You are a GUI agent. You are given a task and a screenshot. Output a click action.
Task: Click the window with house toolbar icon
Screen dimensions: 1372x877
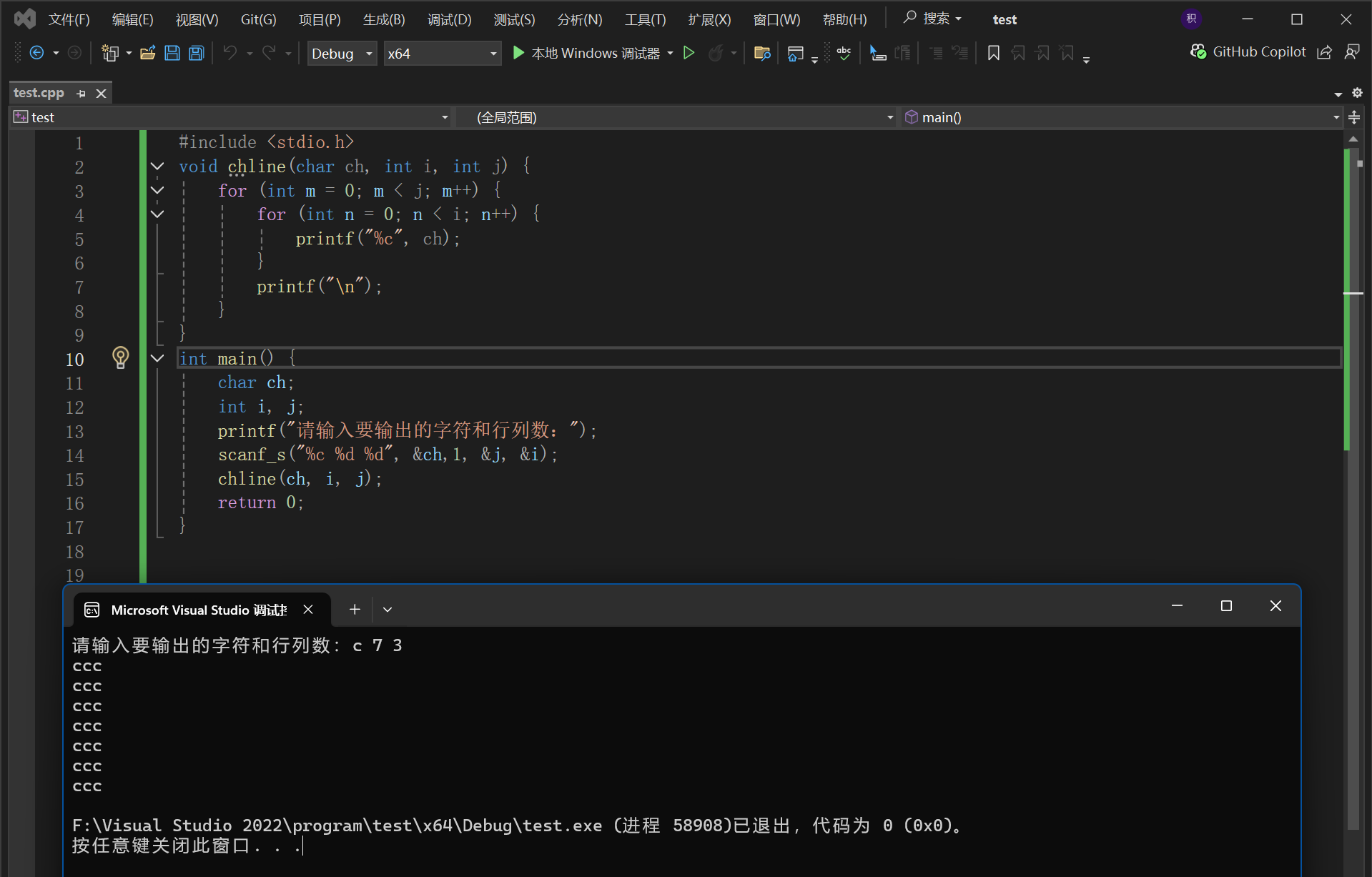click(795, 53)
